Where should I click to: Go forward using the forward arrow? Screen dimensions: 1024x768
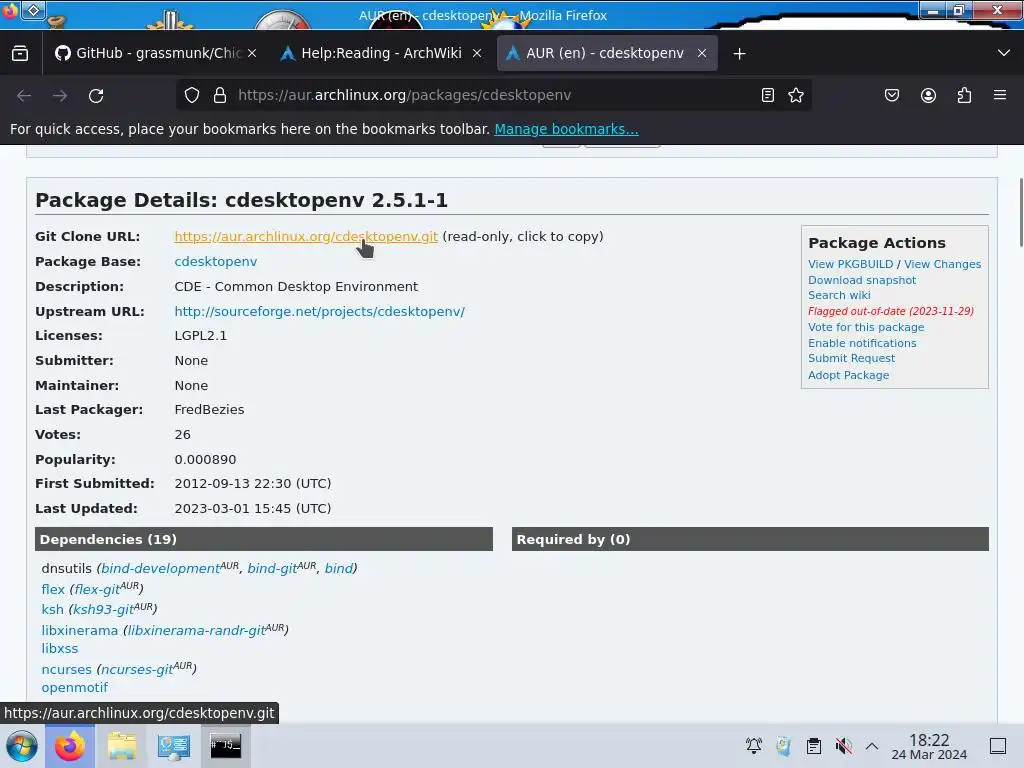[60, 95]
